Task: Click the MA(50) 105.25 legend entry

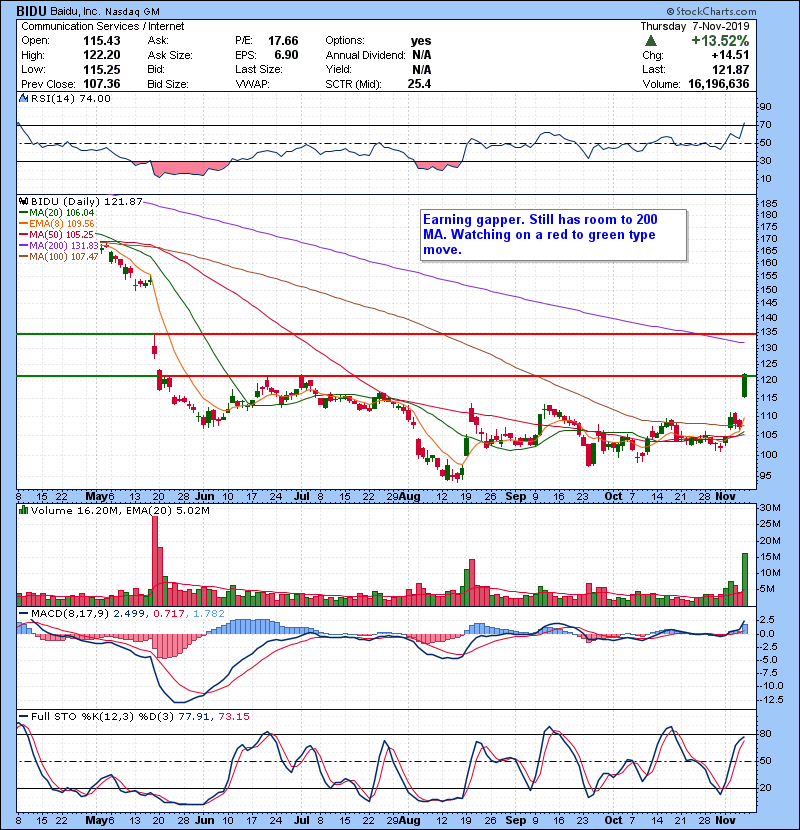Action: 57,234
